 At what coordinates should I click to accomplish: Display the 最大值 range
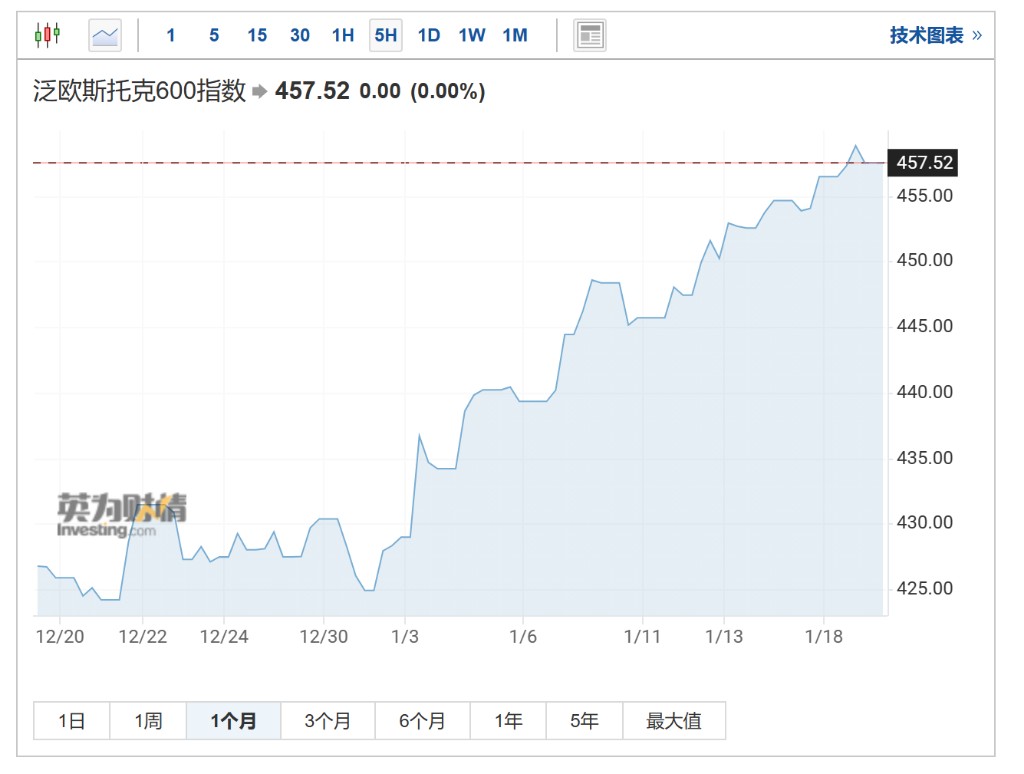coord(674,721)
